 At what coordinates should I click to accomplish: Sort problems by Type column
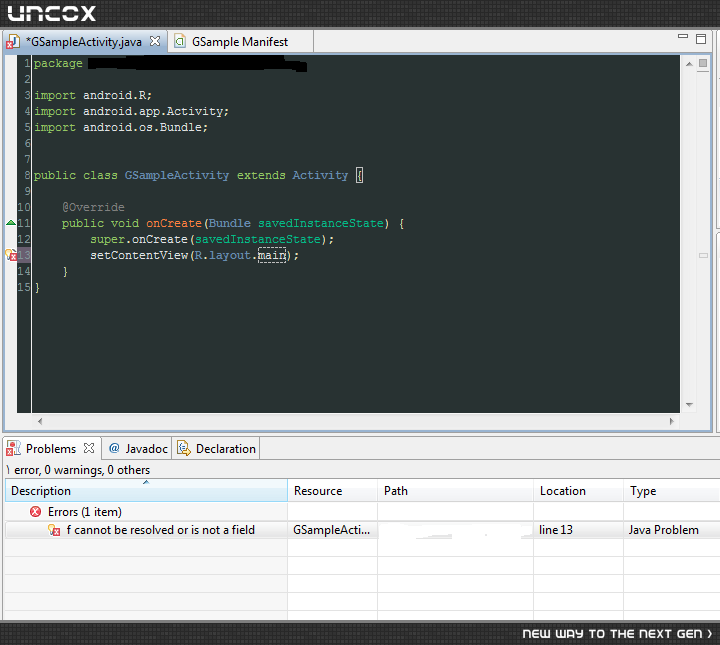point(672,491)
